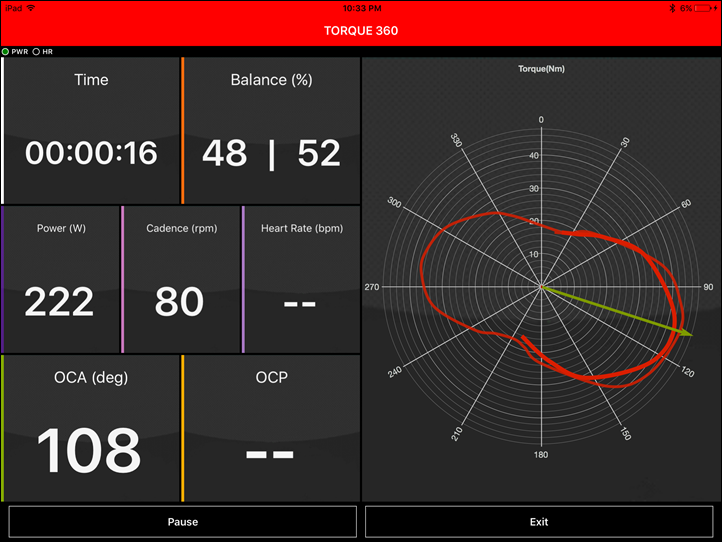The width and height of the screenshot is (722, 542).
Task: Click the 120 degree axis label
Action: [x=688, y=372]
